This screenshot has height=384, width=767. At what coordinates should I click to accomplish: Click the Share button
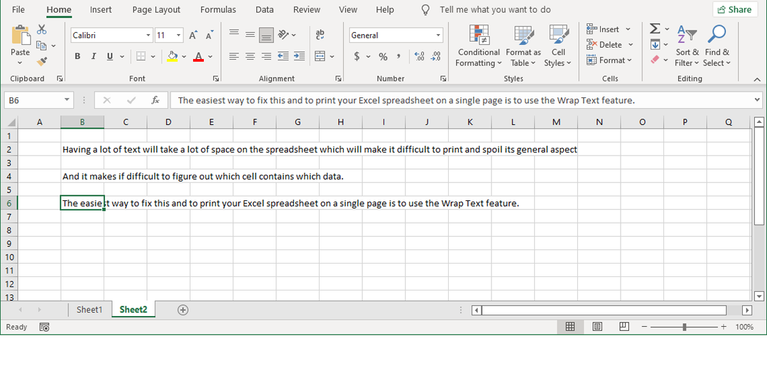point(735,10)
